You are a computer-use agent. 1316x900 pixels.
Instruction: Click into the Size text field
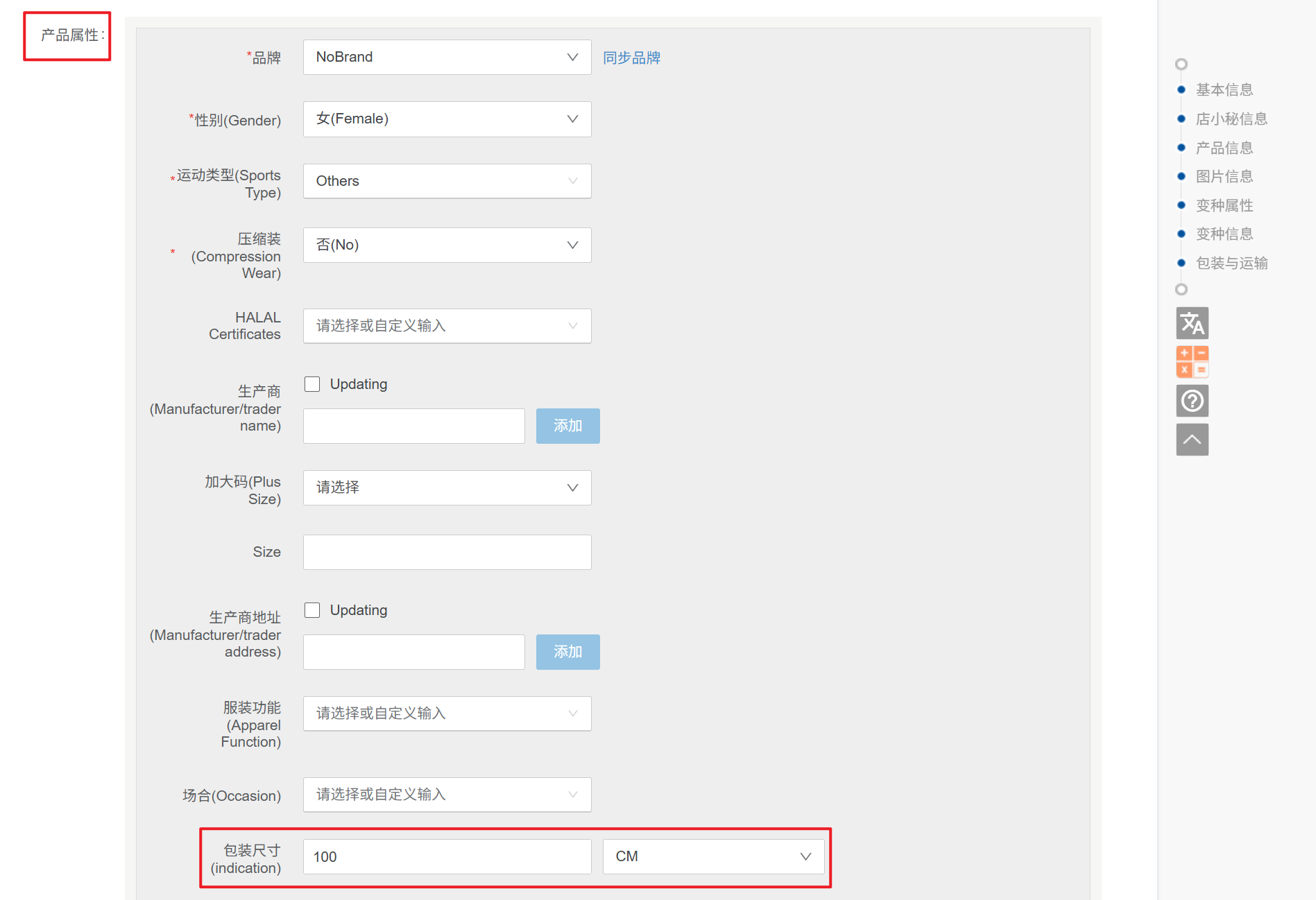click(447, 552)
